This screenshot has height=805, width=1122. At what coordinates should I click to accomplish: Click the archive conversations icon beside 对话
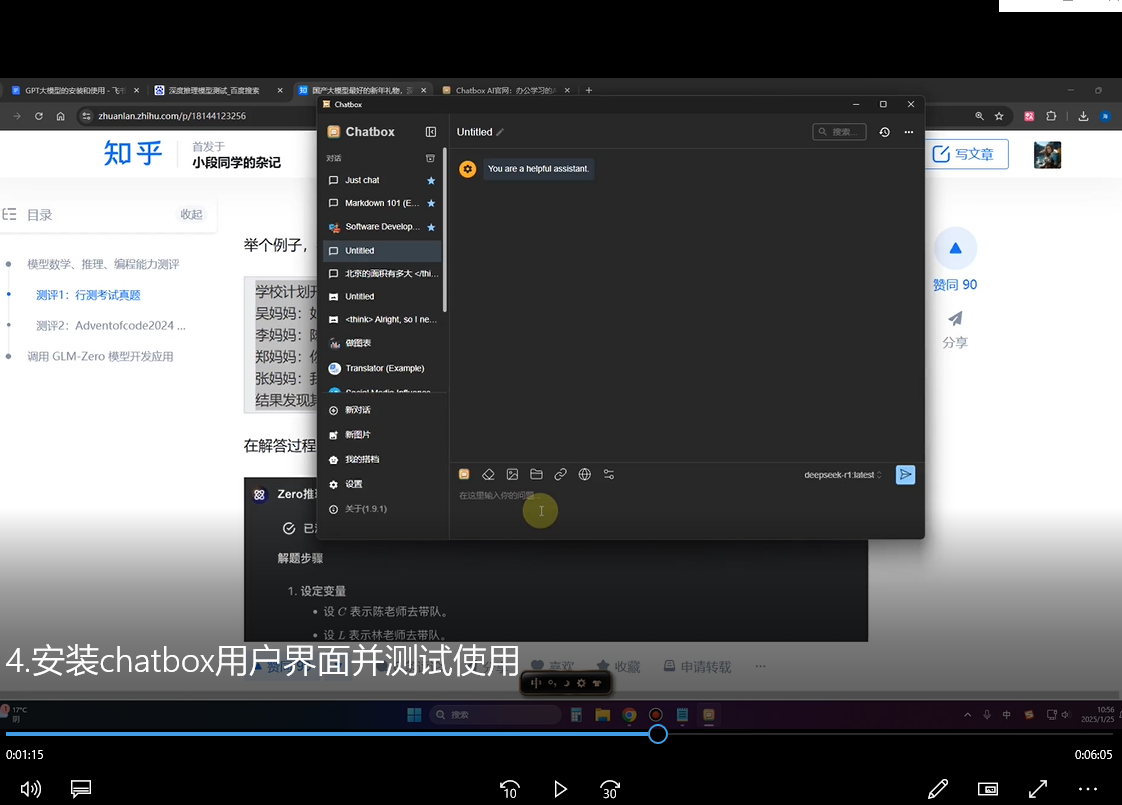[430, 158]
